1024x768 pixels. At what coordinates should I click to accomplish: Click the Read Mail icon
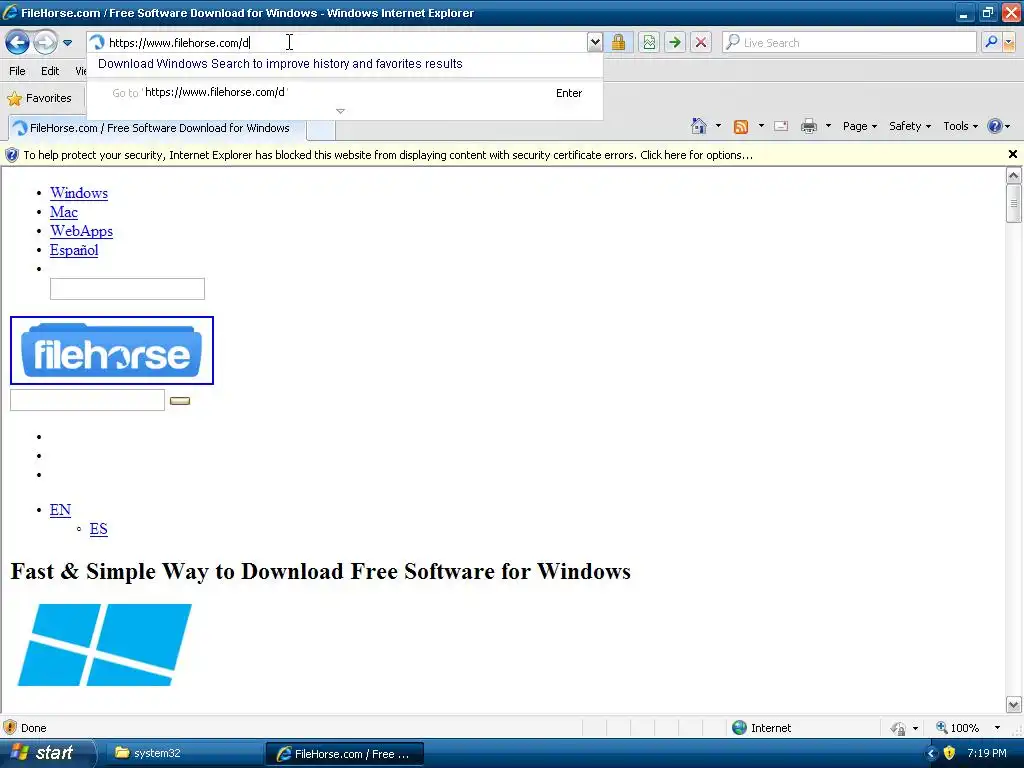click(x=781, y=126)
